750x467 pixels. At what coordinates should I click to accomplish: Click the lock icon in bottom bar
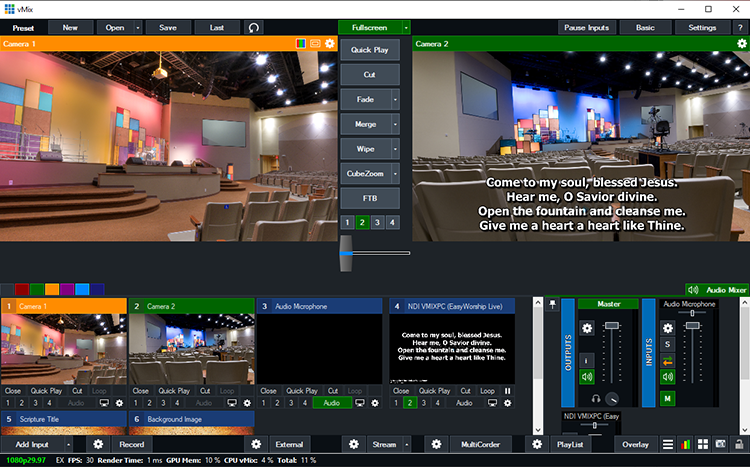738,443
